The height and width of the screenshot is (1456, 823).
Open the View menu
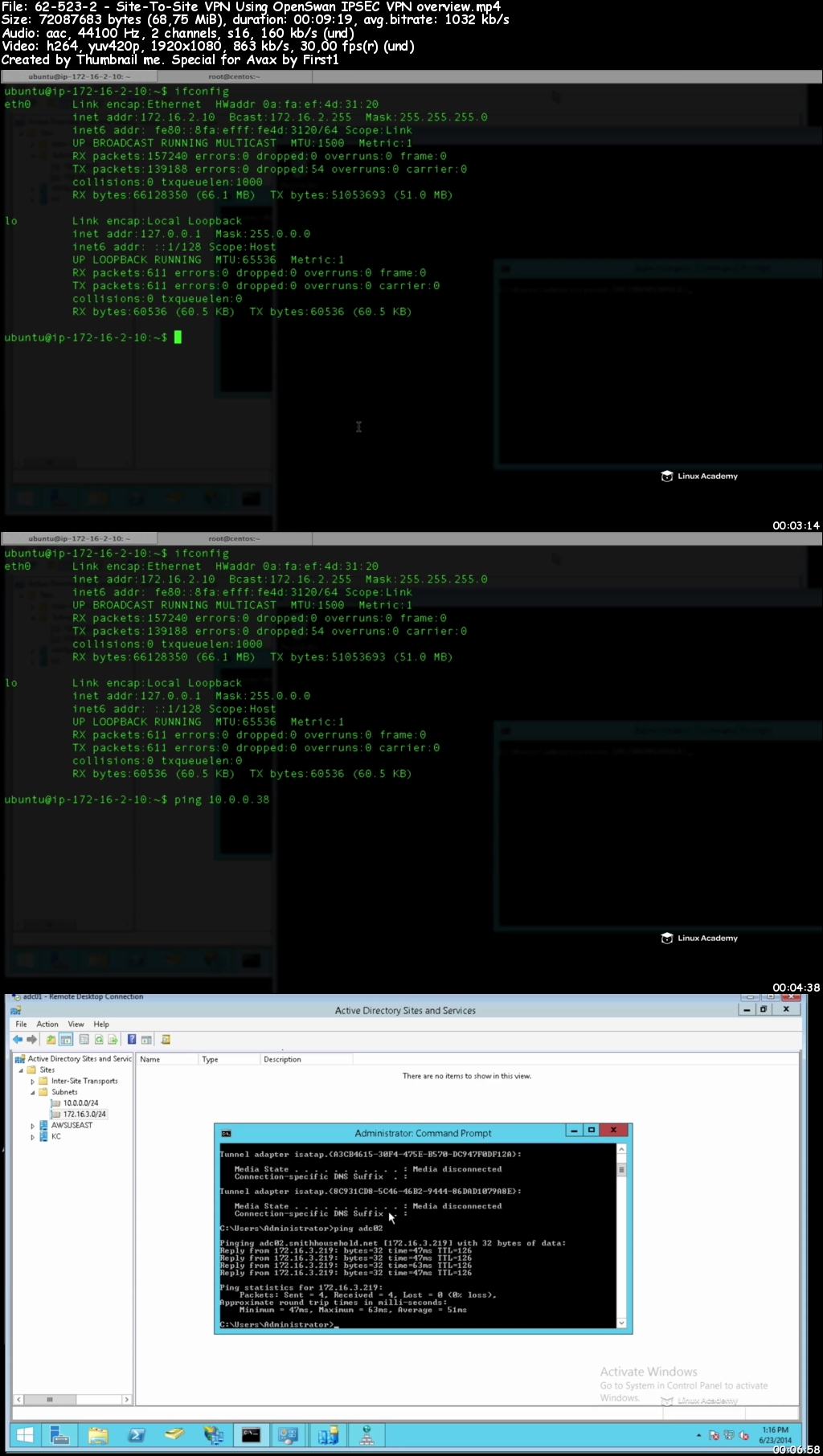pos(76,1024)
